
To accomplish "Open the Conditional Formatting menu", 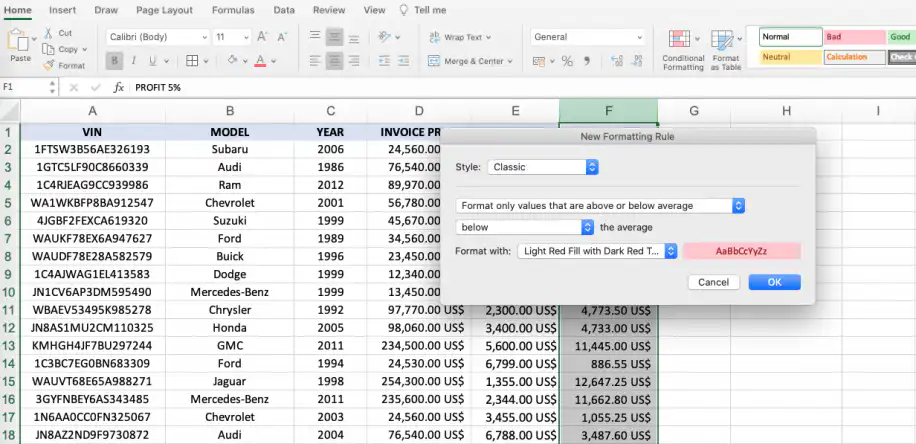I will tap(683, 50).
